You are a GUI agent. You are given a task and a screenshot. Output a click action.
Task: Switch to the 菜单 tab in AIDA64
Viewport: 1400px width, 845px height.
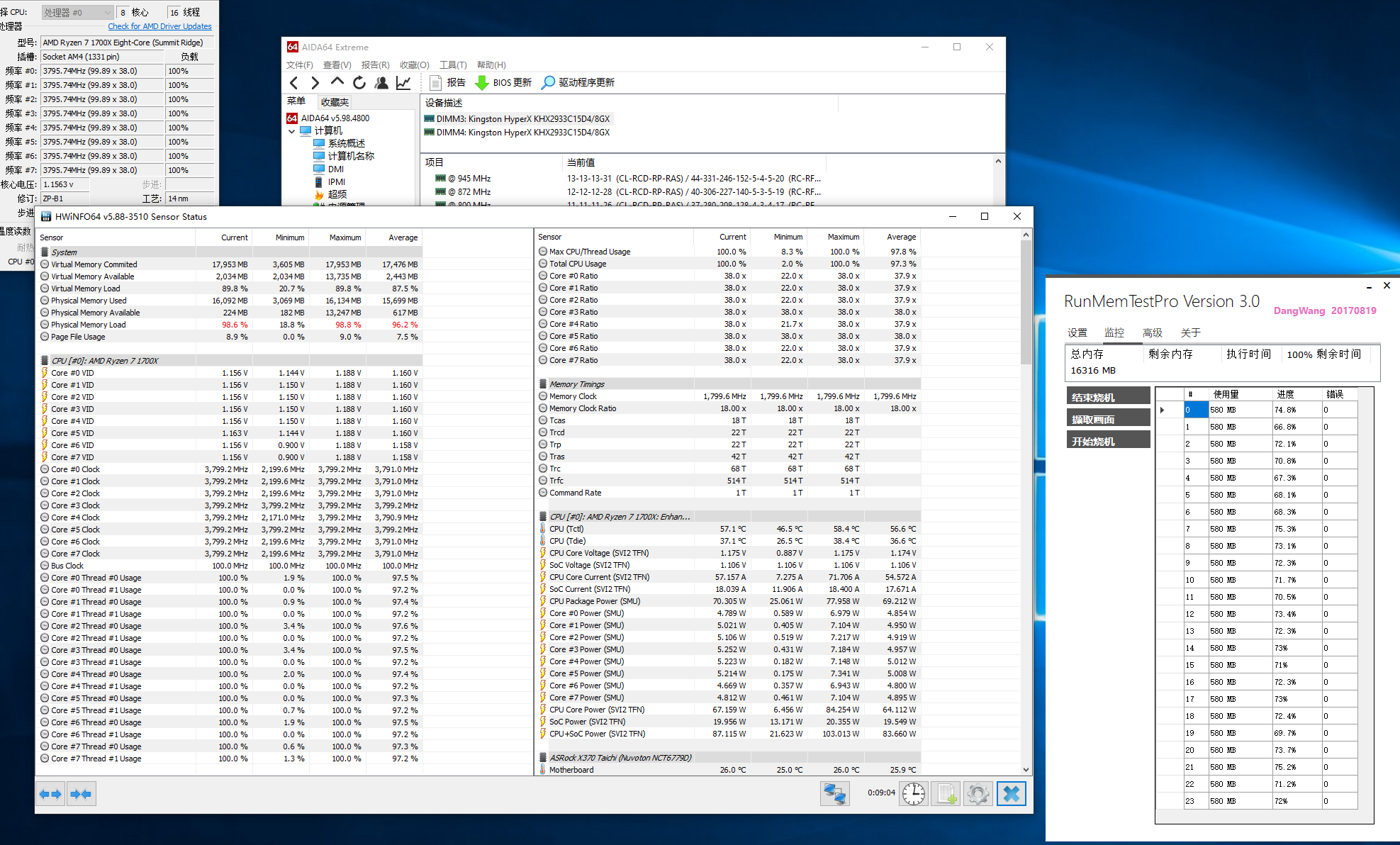[x=296, y=101]
